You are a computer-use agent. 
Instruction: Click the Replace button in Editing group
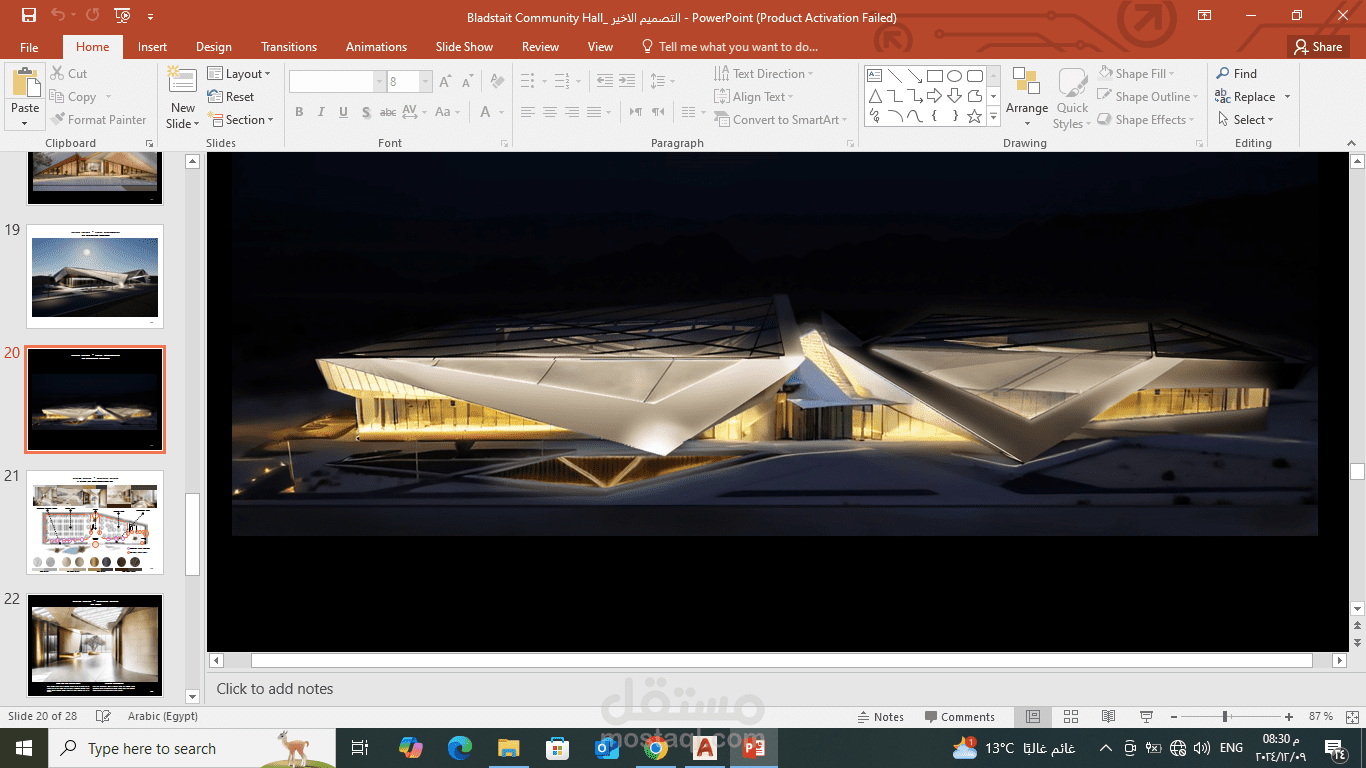pyautogui.click(x=1252, y=96)
